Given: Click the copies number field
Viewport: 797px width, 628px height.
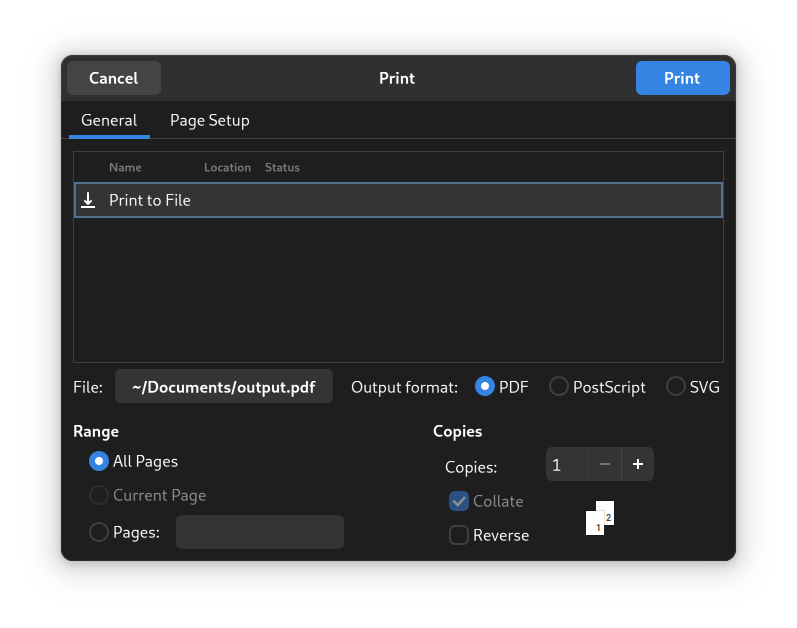Looking at the screenshot, I should [567, 464].
